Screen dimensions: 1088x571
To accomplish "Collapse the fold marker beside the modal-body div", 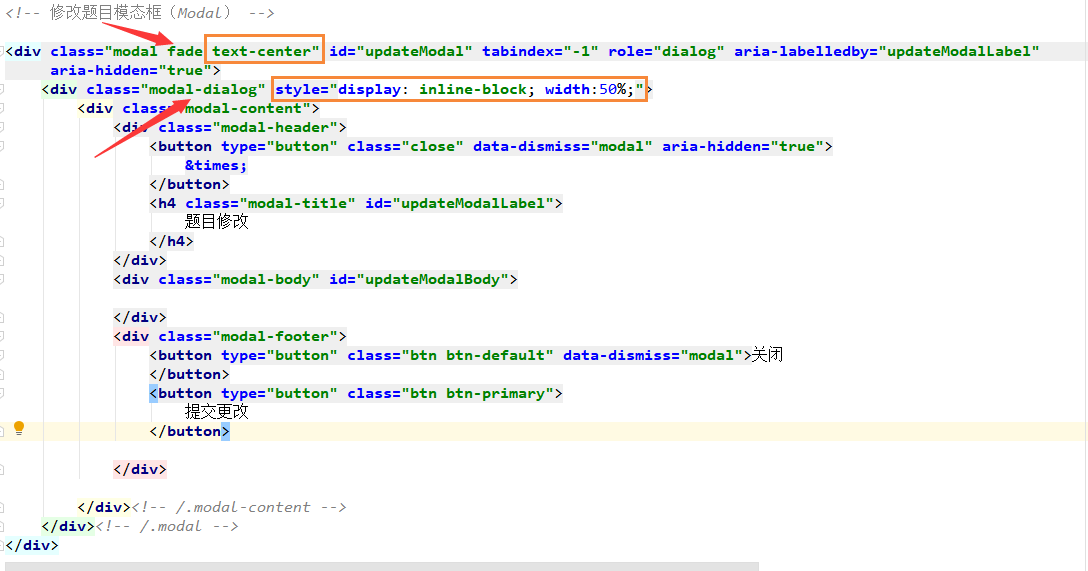I will tap(2, 280).
